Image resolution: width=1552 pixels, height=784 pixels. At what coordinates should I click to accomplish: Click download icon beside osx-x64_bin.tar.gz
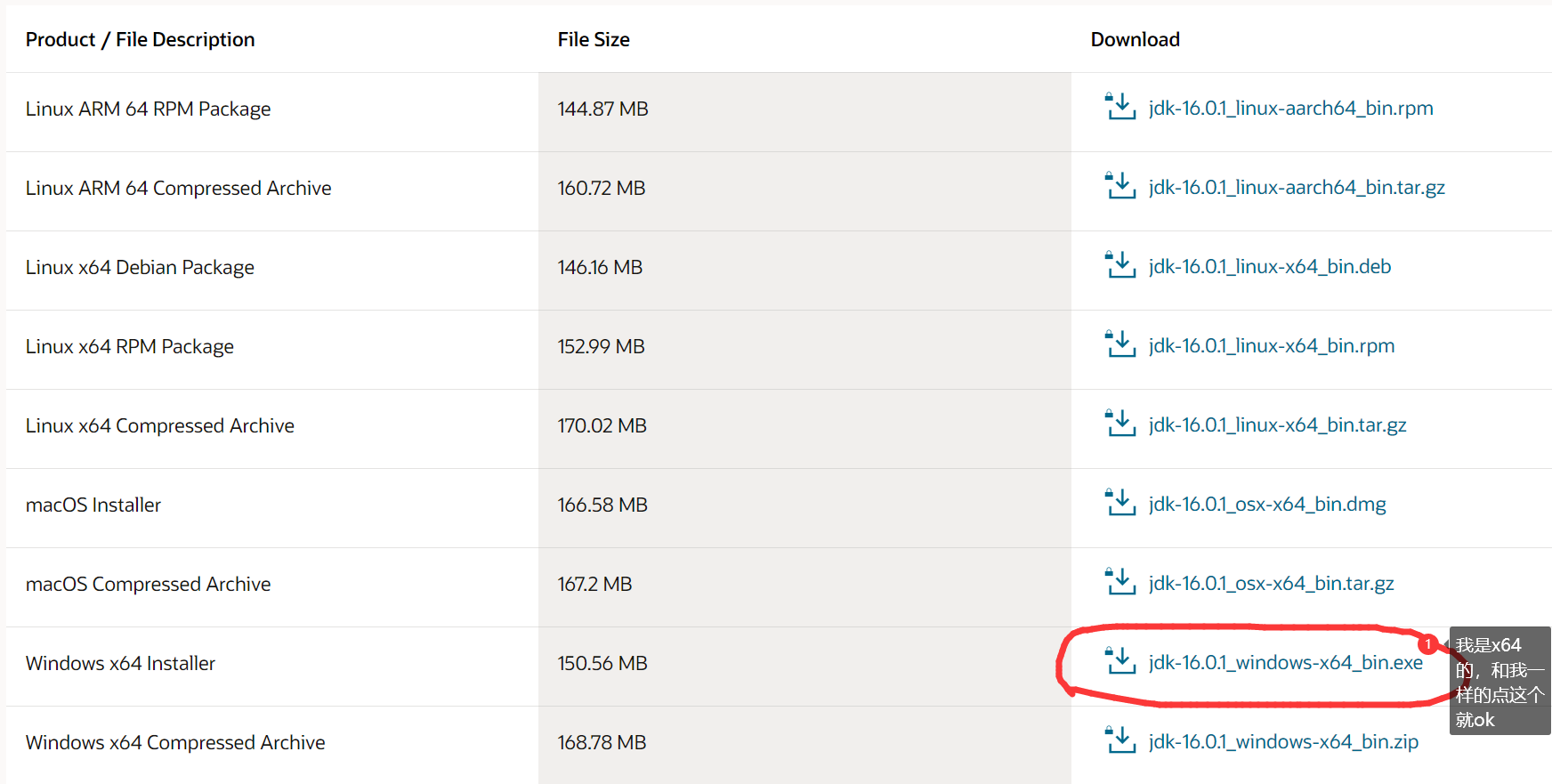pyautogui.click(x=1120, y=581)
